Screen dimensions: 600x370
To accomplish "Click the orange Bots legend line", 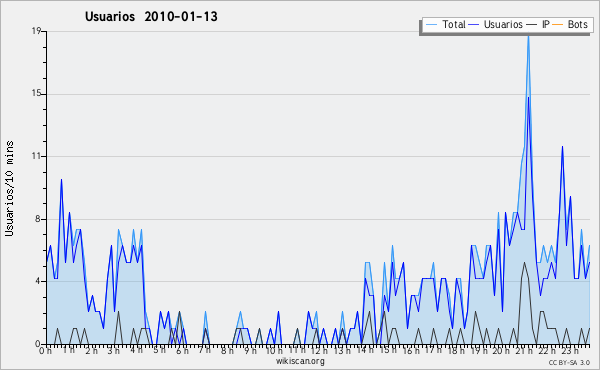I will 558,25.
